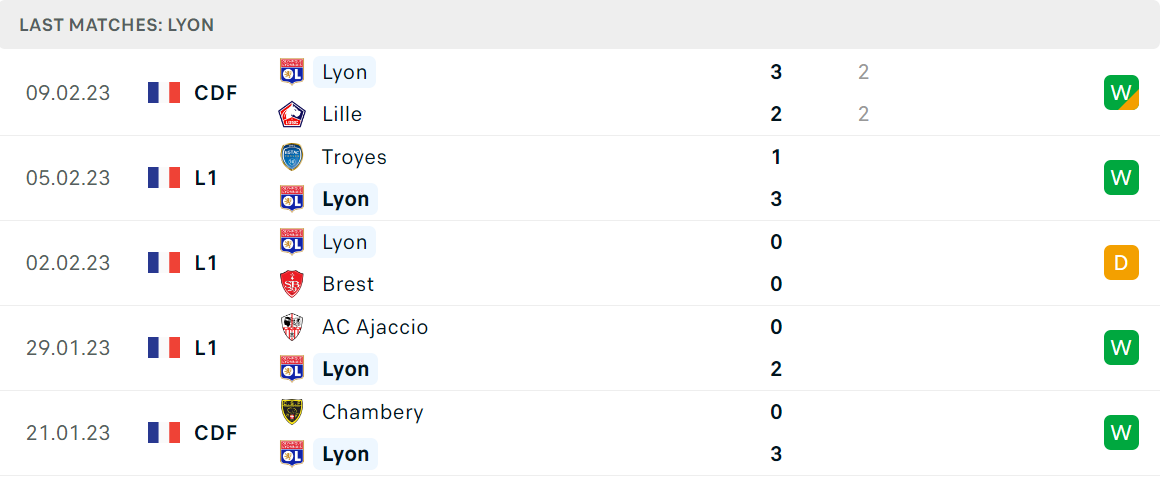Screen dimensions: 1161x478
Task: Click French flag beside 05.02.23 L1
Action: (x=164, y=178)
